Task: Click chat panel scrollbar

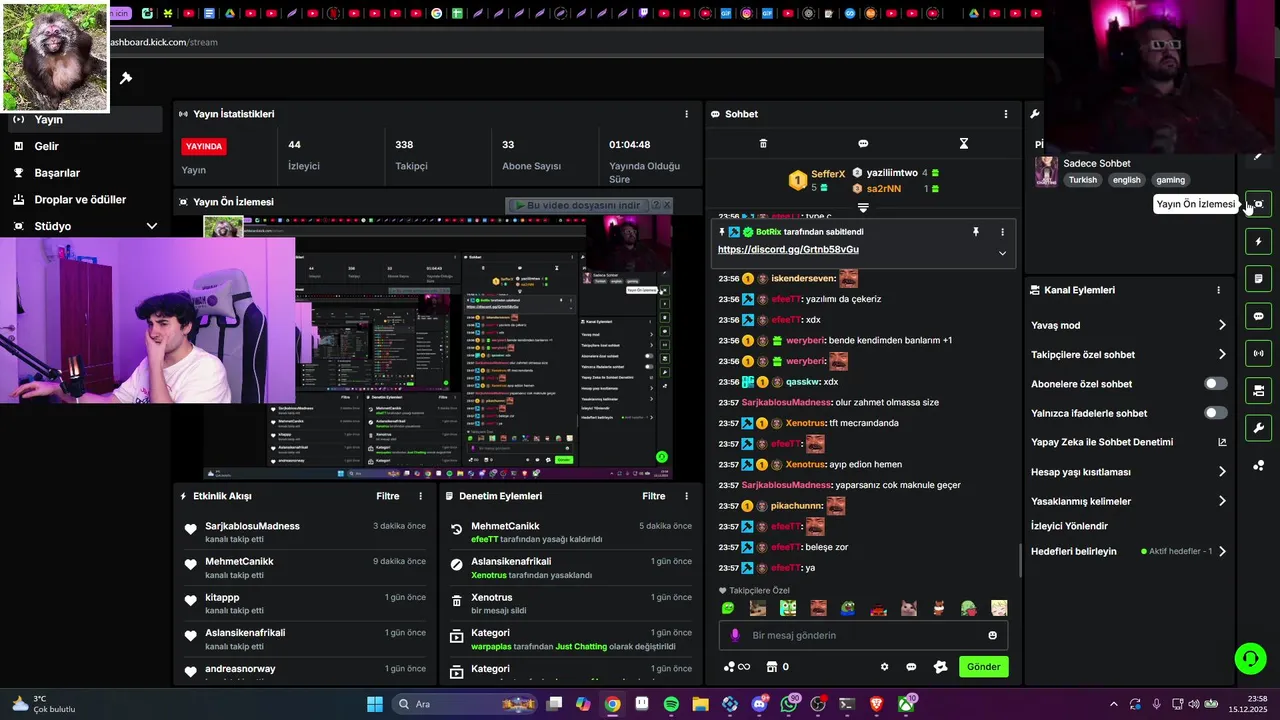Action: 1020,560
